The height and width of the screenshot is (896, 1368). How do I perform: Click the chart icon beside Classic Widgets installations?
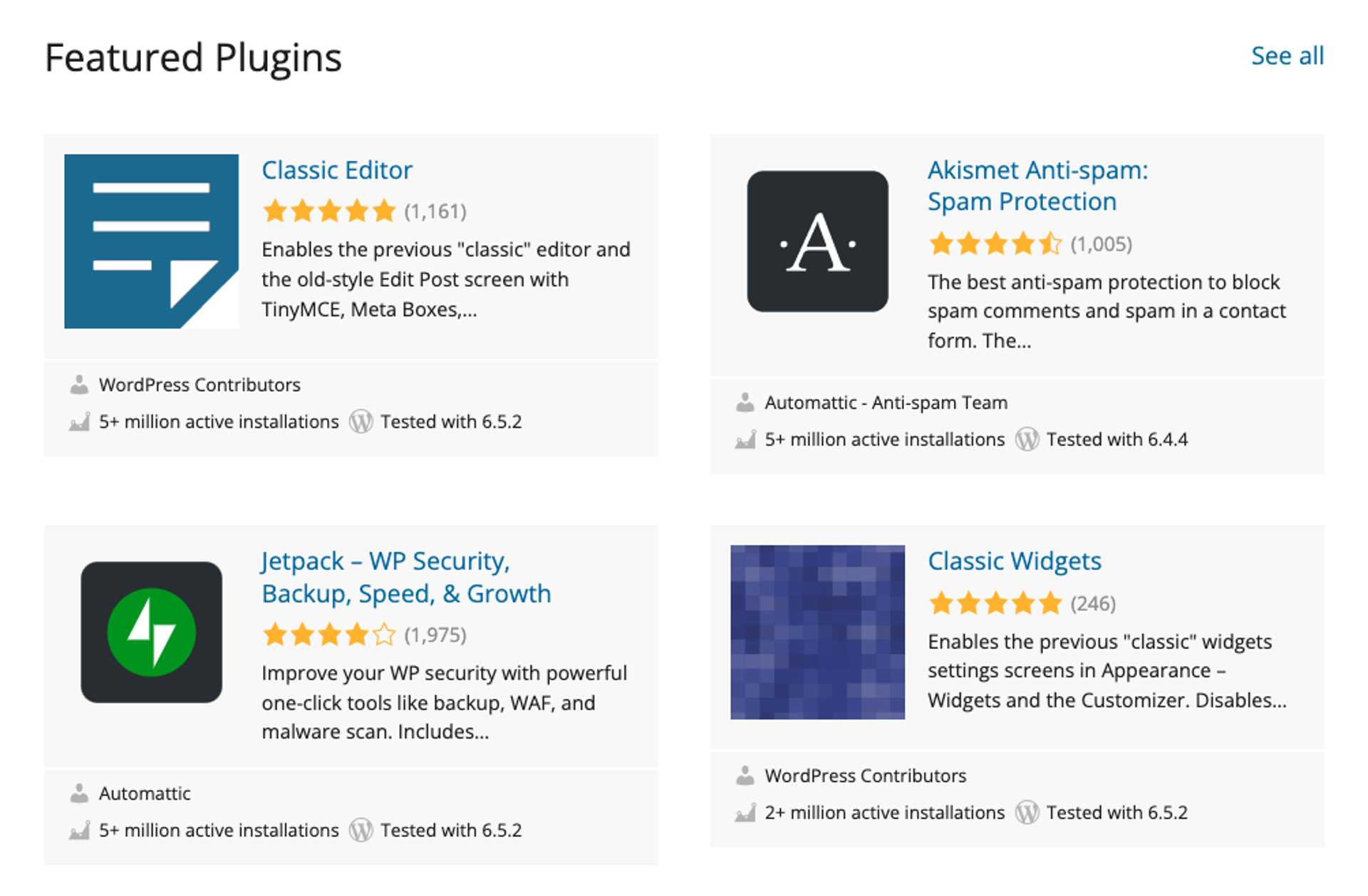pyautogui.click(x=746, y=813)
